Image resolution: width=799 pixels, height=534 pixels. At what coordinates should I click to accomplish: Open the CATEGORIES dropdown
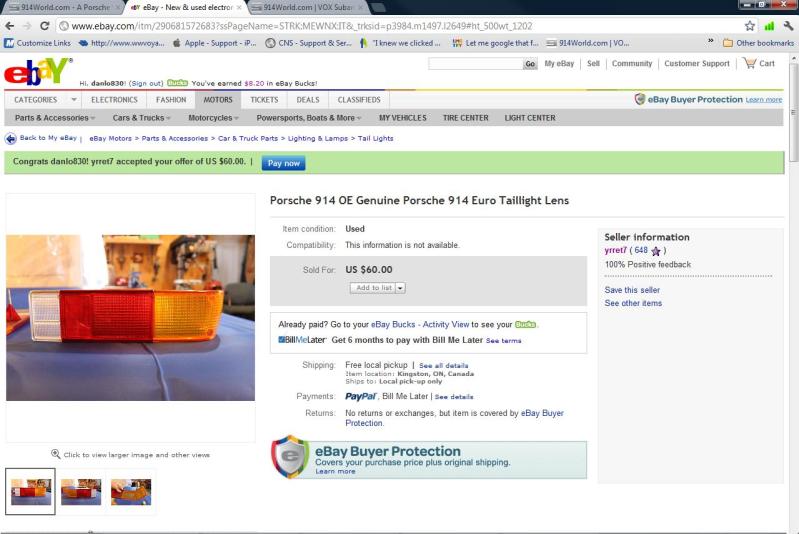click(x=43, y=100)
